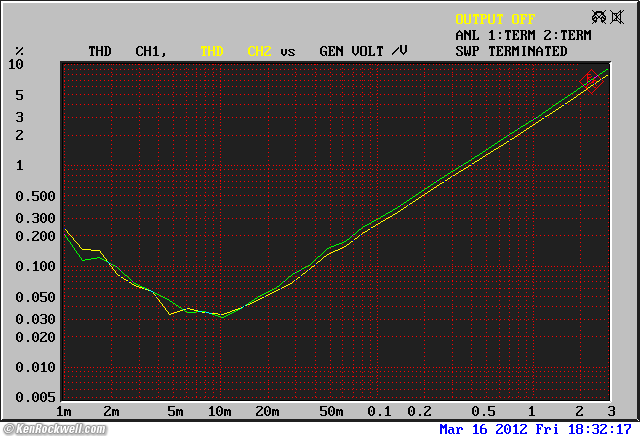Screen dimensions: 640x436
Task: Click the 10m label on the X axis
Action: (220, 412)
